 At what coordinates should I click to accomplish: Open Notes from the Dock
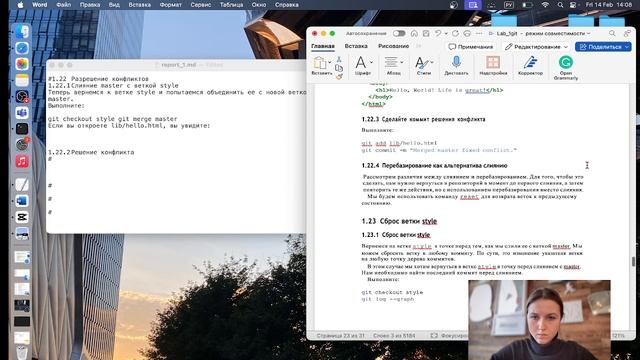22,80
